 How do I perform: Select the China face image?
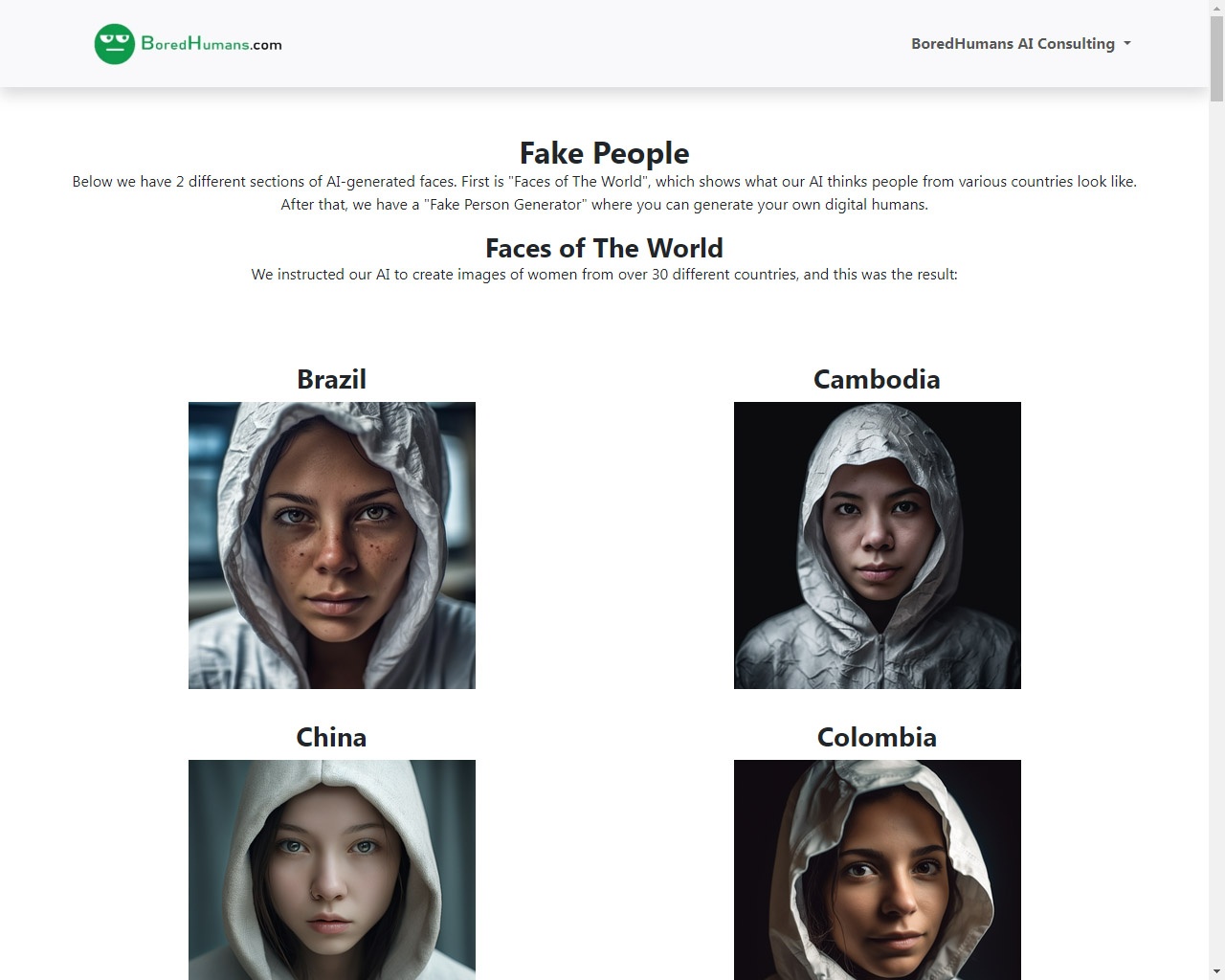332,870
